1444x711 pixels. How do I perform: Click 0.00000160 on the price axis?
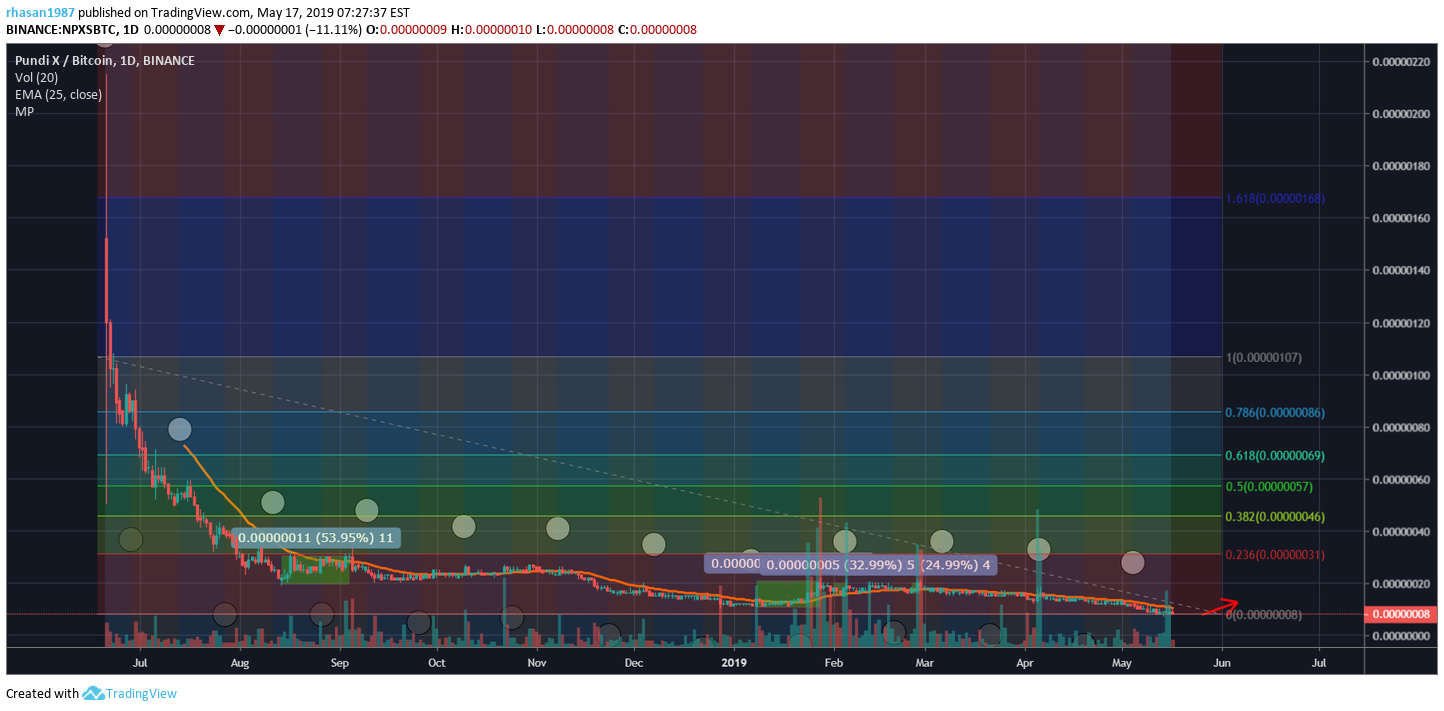pos(1402,218)
